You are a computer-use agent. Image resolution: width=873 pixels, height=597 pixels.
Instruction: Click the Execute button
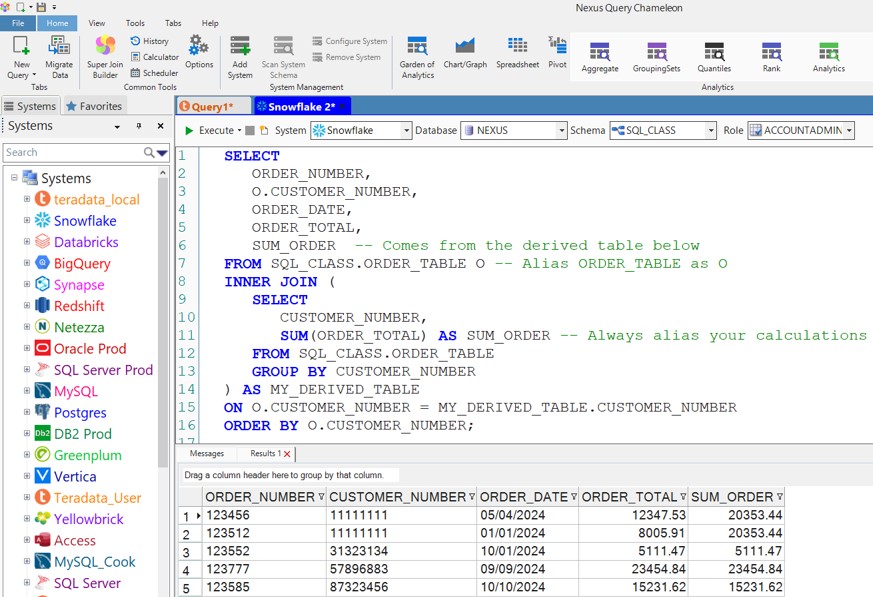point(209,131)
